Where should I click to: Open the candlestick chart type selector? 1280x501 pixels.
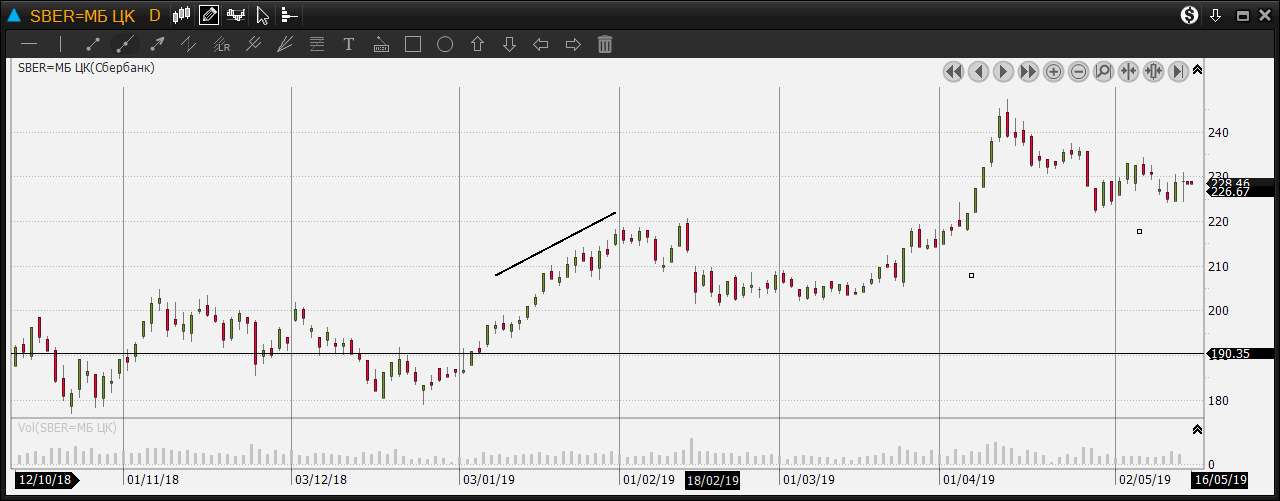(x=181, y=15)
